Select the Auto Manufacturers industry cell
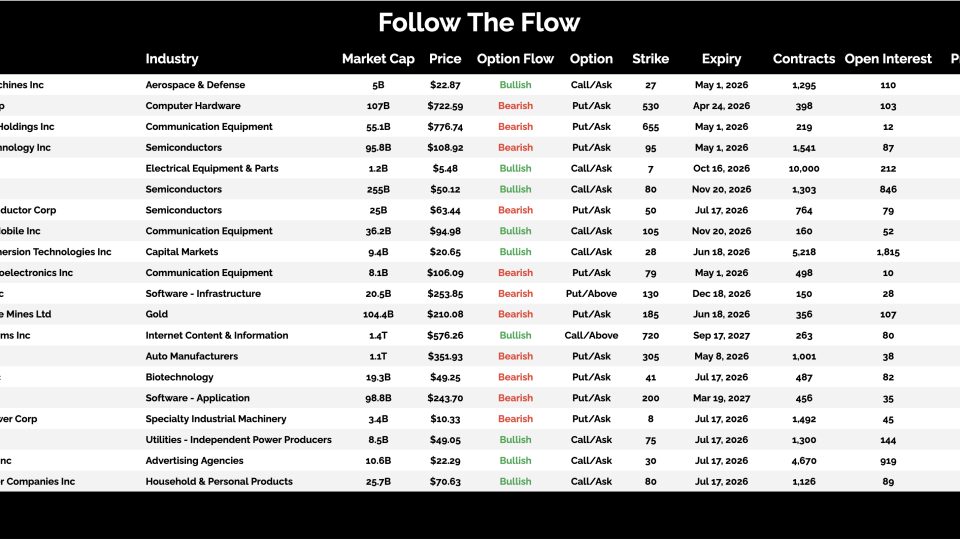 (x=192, y=357)
